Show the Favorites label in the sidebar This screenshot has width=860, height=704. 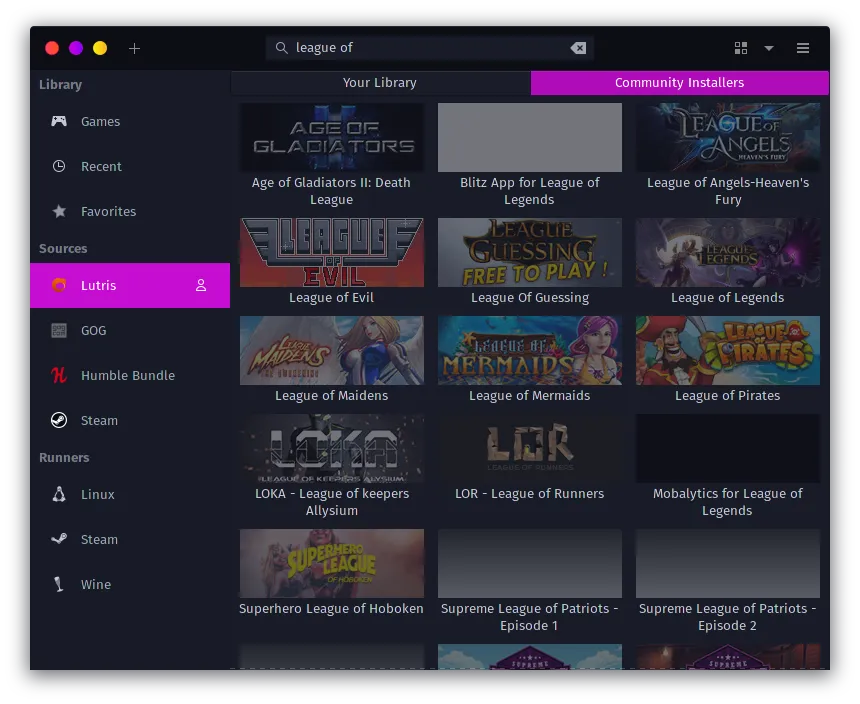pyautogui.click(x=109, y=212)
